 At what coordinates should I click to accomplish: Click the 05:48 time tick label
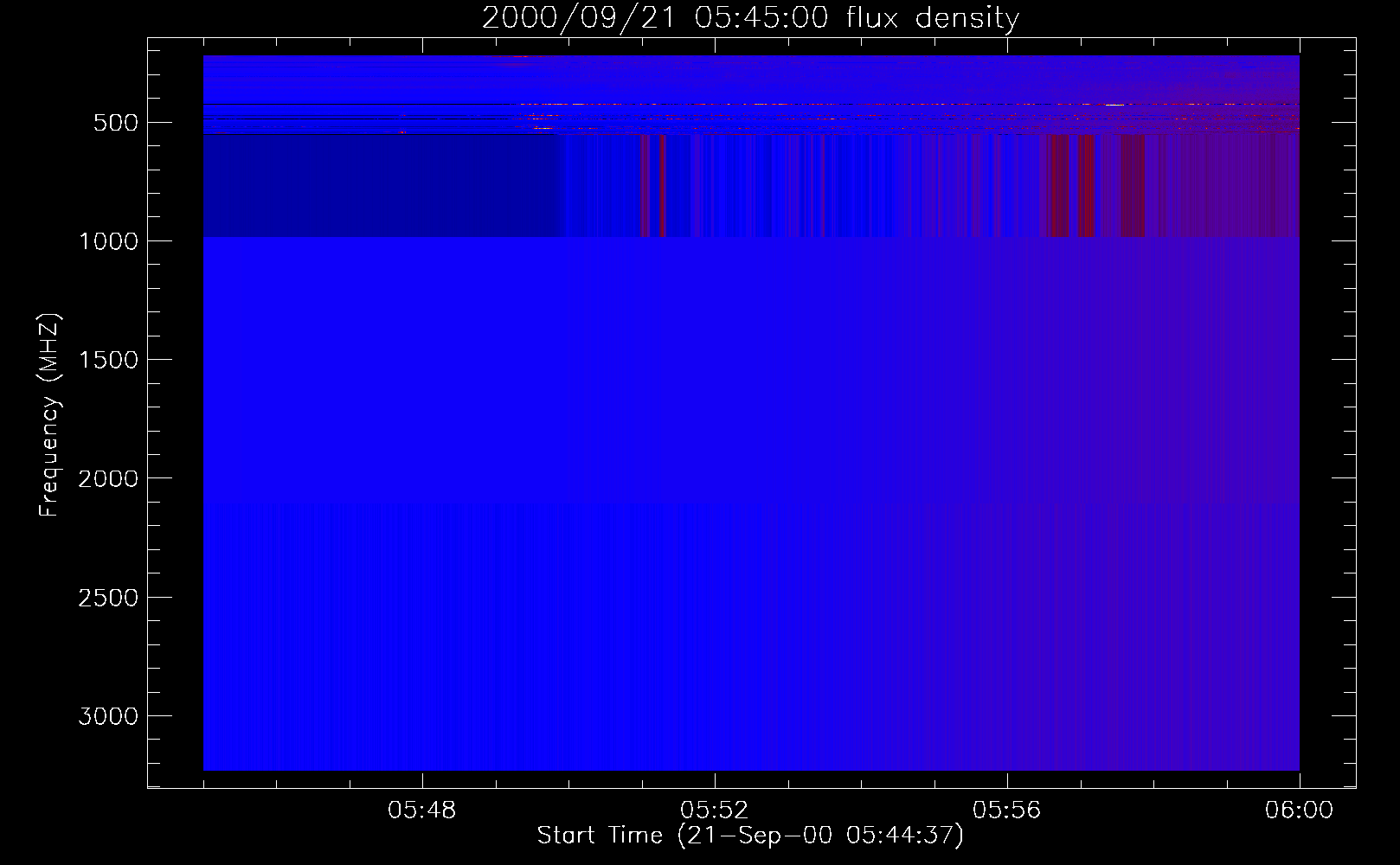coord(421,811)
